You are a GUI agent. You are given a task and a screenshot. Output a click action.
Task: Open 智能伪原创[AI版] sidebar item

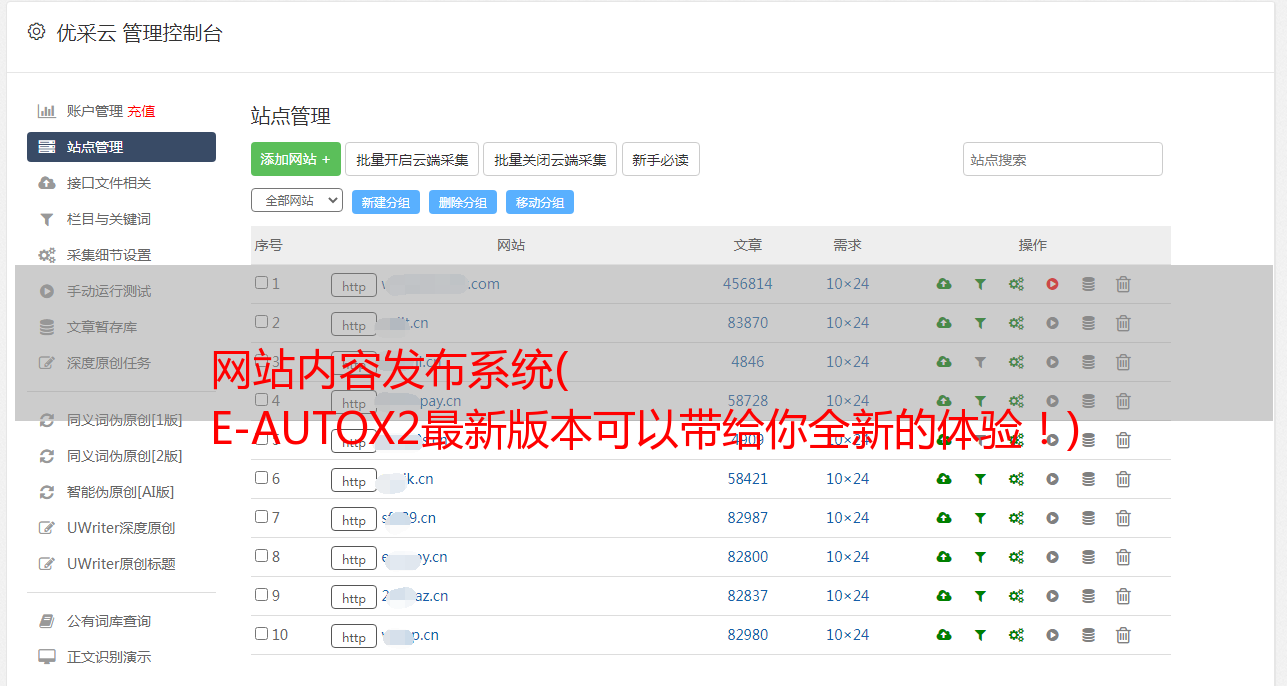121,492
